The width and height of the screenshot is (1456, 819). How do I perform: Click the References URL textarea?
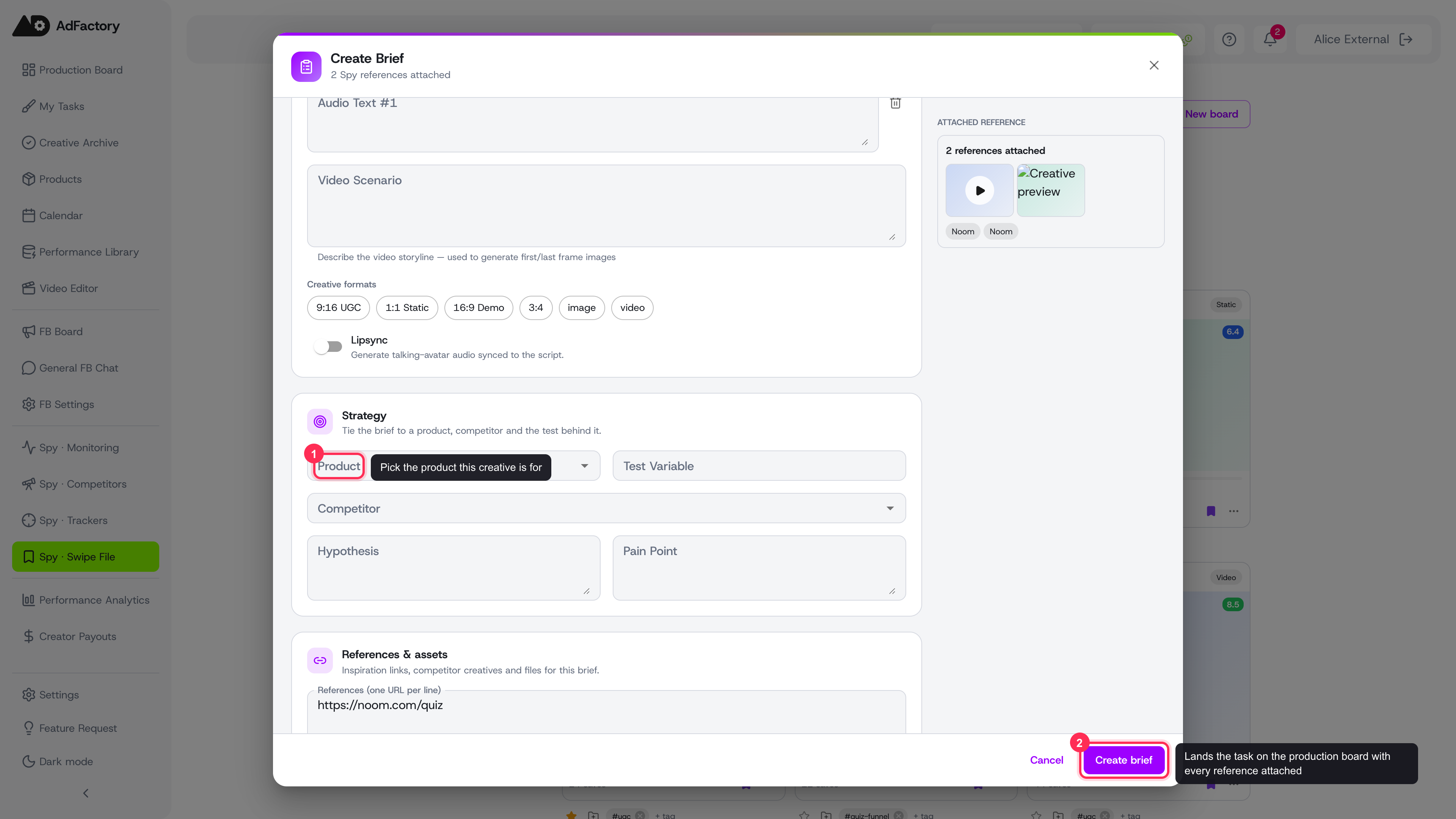click(606, 712)
